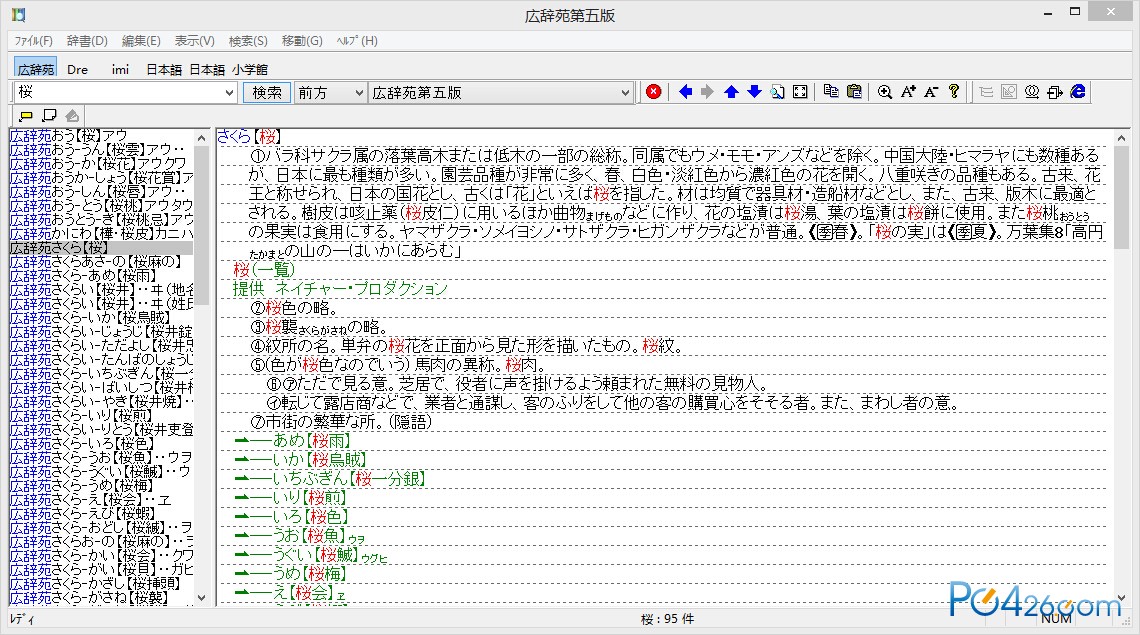The image size is (1140, 635).
Task: Jump to next entry with blue down arrow
Action: pyautogui.click(x=754, y=92)
